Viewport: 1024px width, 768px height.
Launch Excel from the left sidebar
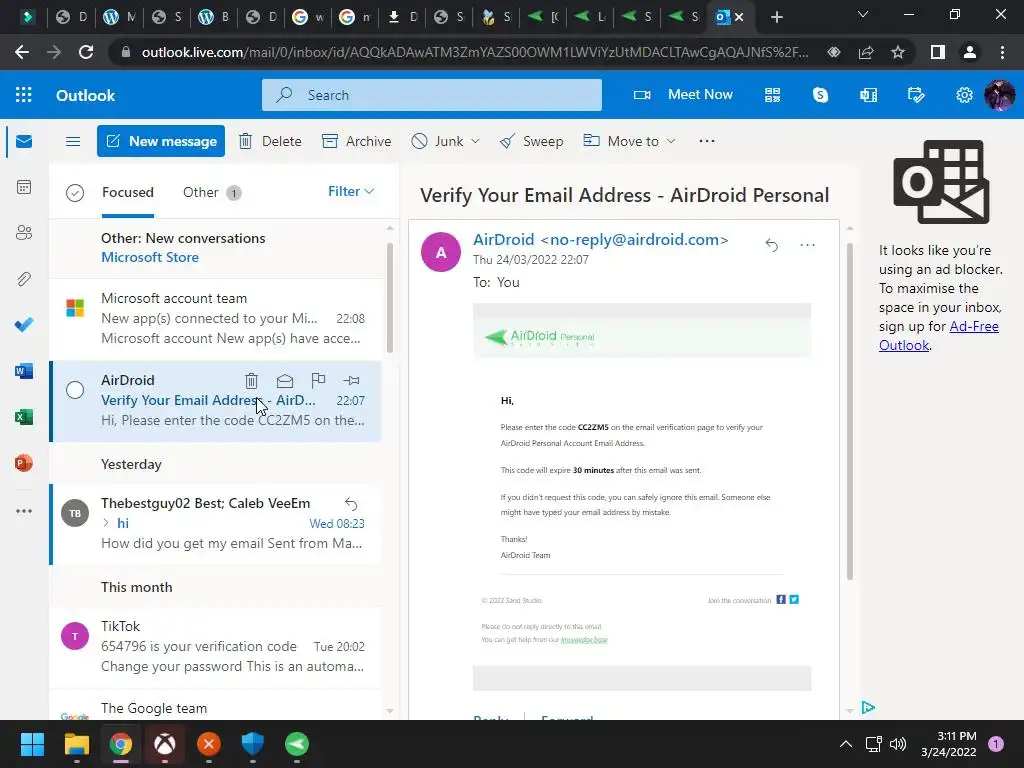coord(24,417)
